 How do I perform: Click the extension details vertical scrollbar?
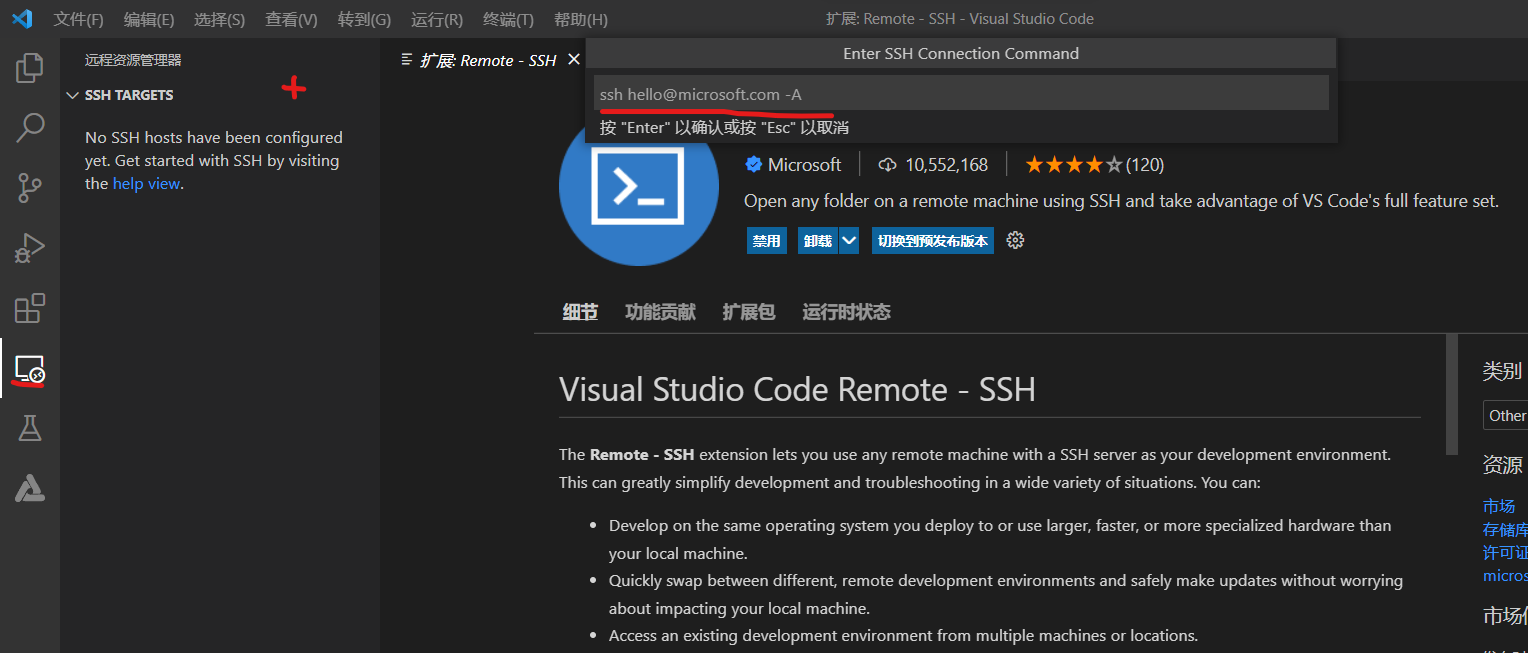click(1452, 395)
